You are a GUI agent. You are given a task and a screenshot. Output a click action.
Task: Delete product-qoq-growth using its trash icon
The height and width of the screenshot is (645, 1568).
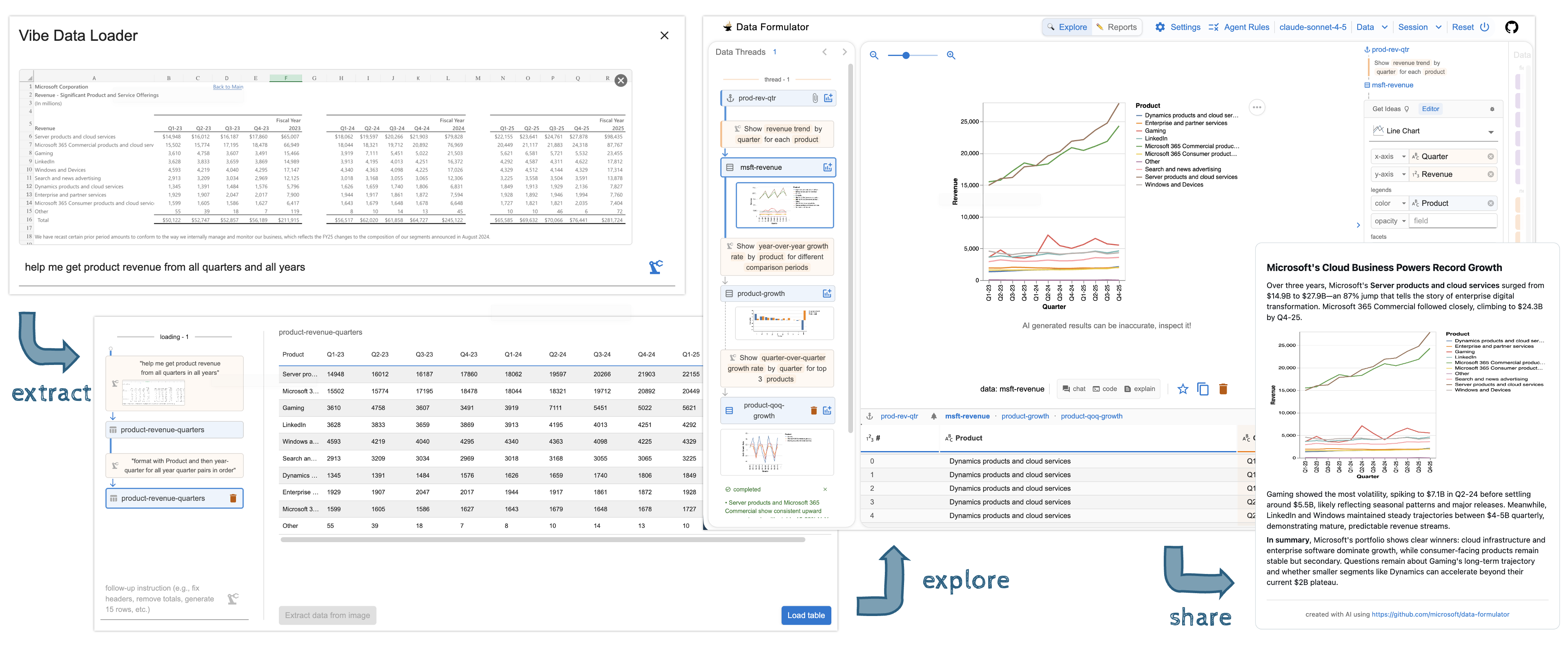click(813, 410)
